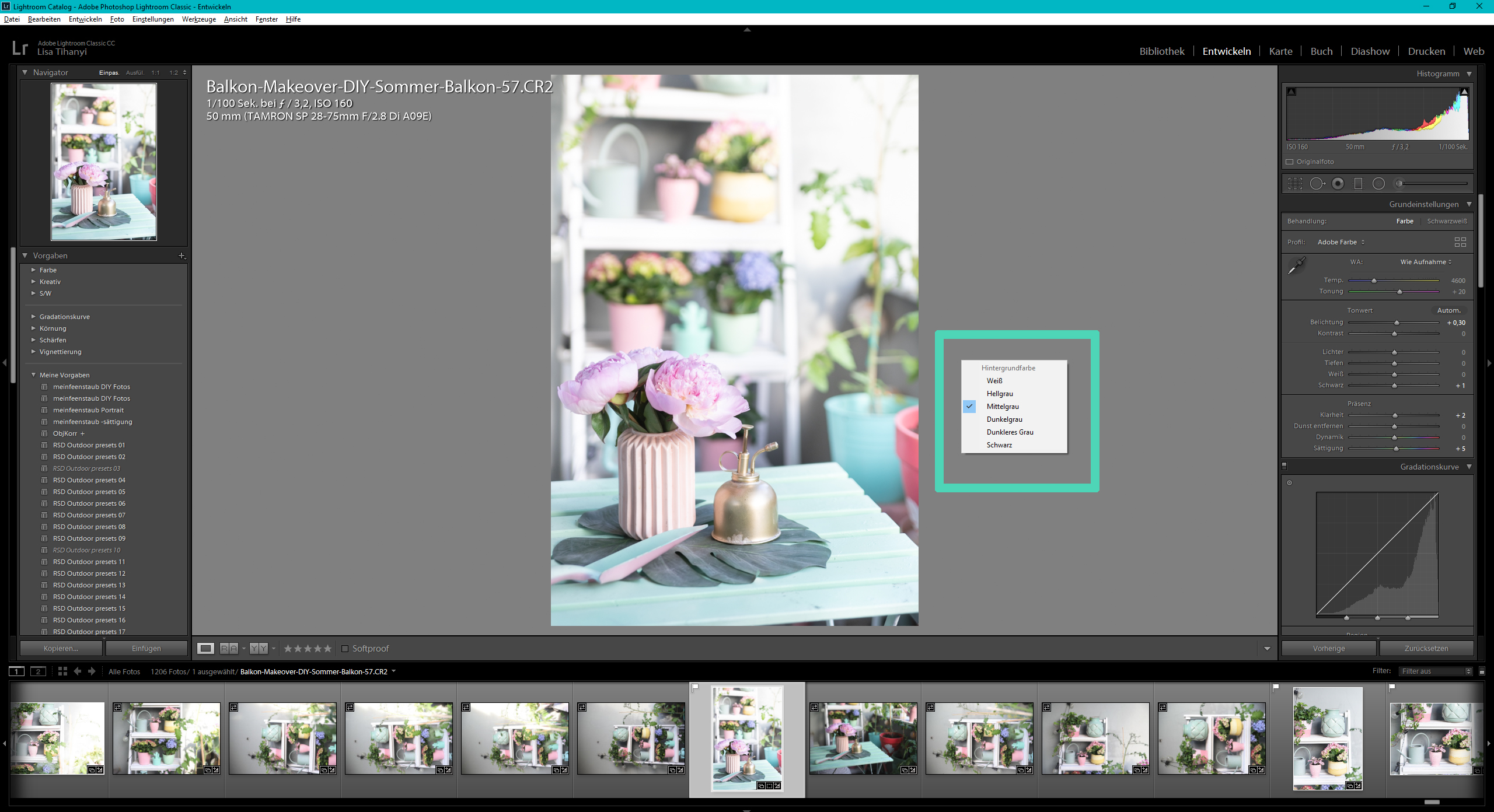Screen dimensions: 1494x812
Task: Collapse the Meine Vorgaben preset group
Action: (33, 375)
